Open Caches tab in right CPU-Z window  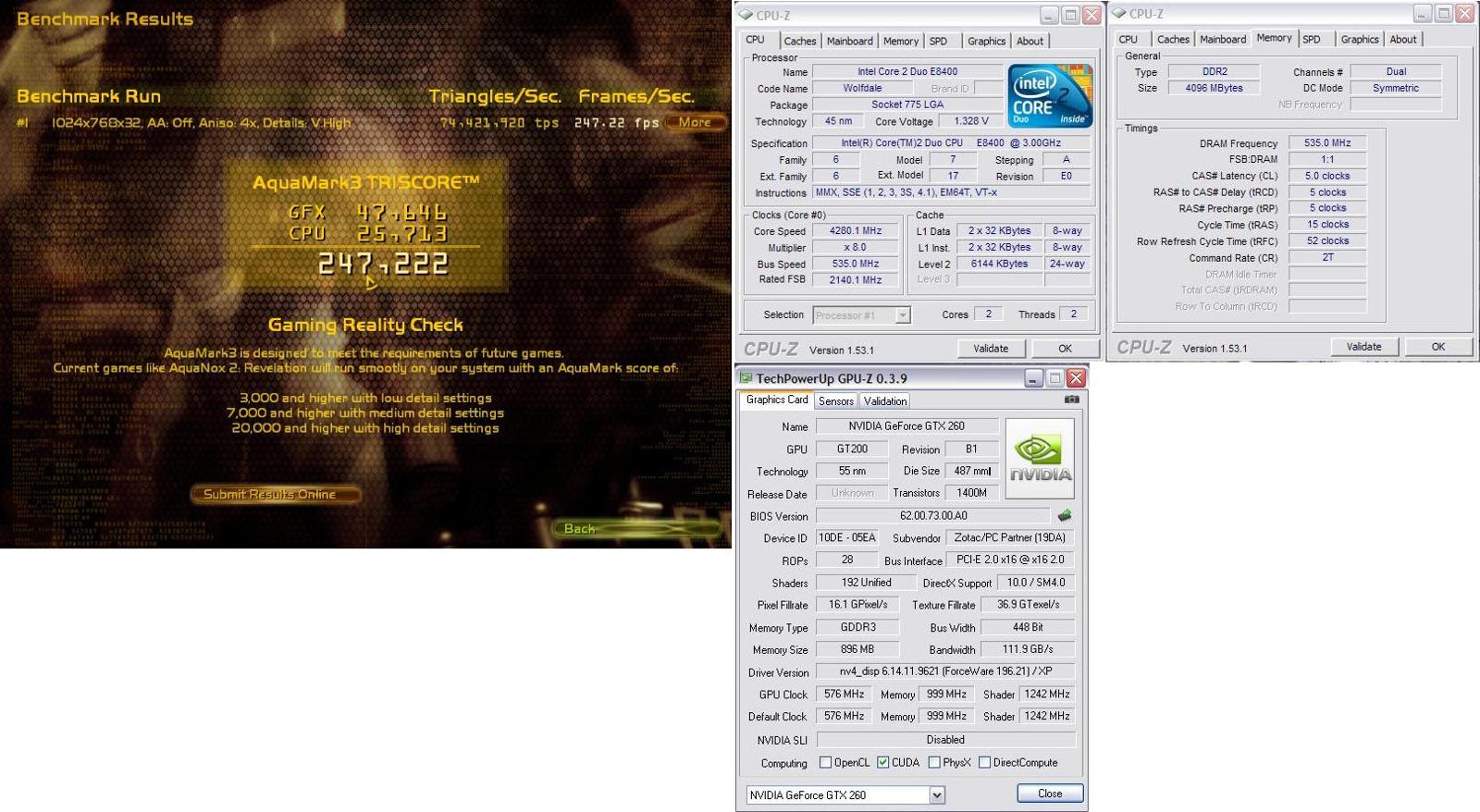coord(1173,39)
